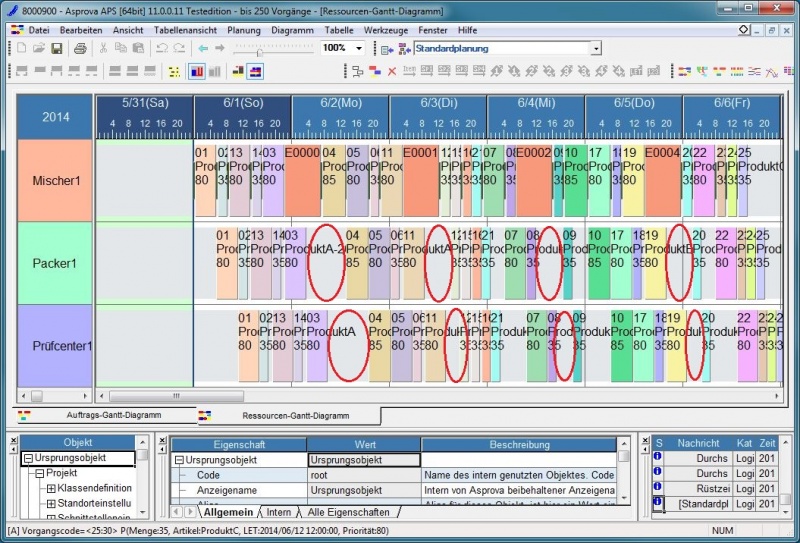Select the Alle Eigenschaften tab

click(x=350, y=512)
